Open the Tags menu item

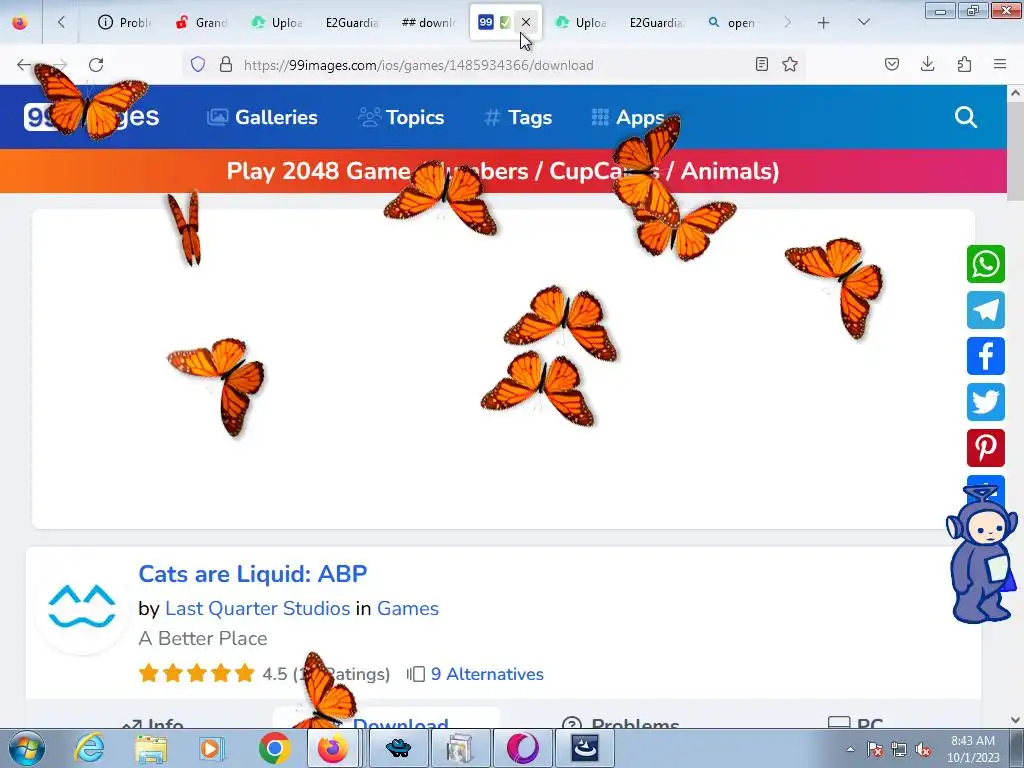pos(519,118)
